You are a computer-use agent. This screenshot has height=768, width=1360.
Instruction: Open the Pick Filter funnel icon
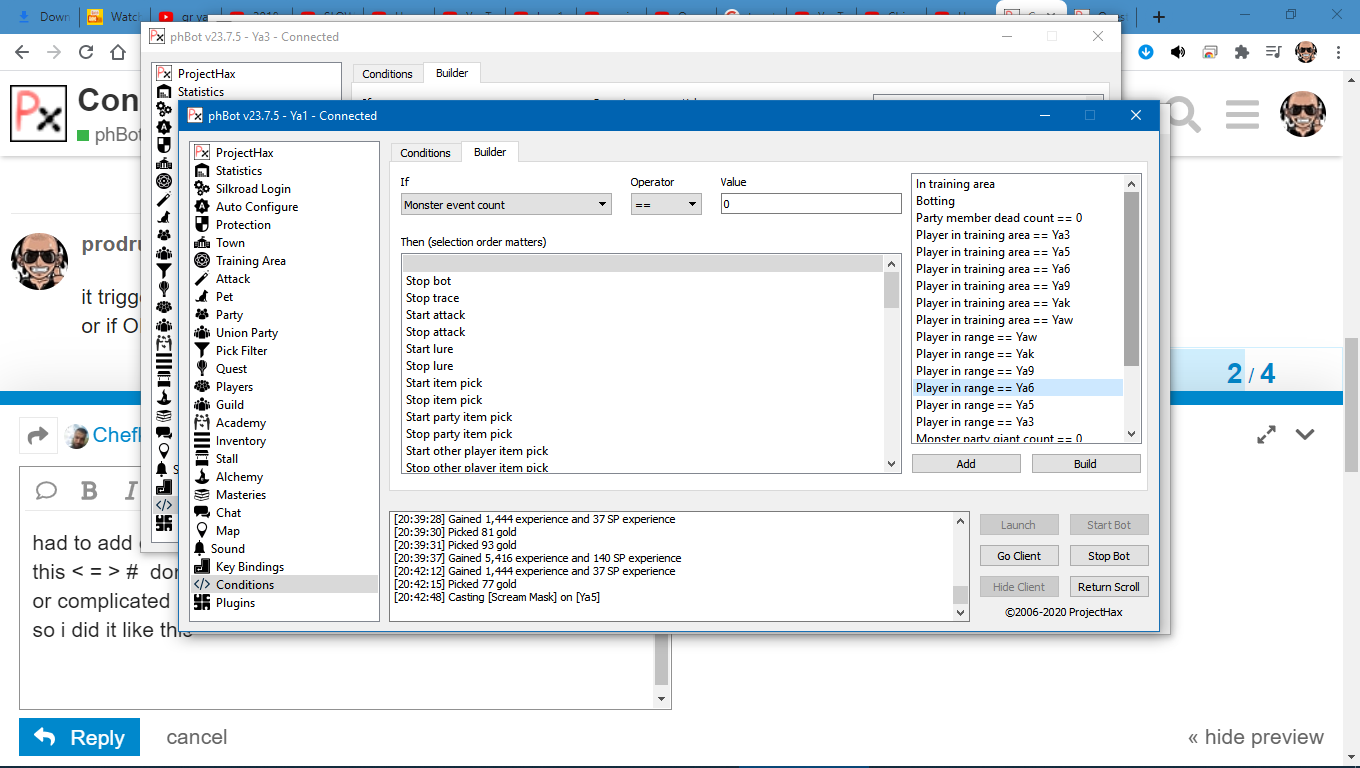[202, 351]
